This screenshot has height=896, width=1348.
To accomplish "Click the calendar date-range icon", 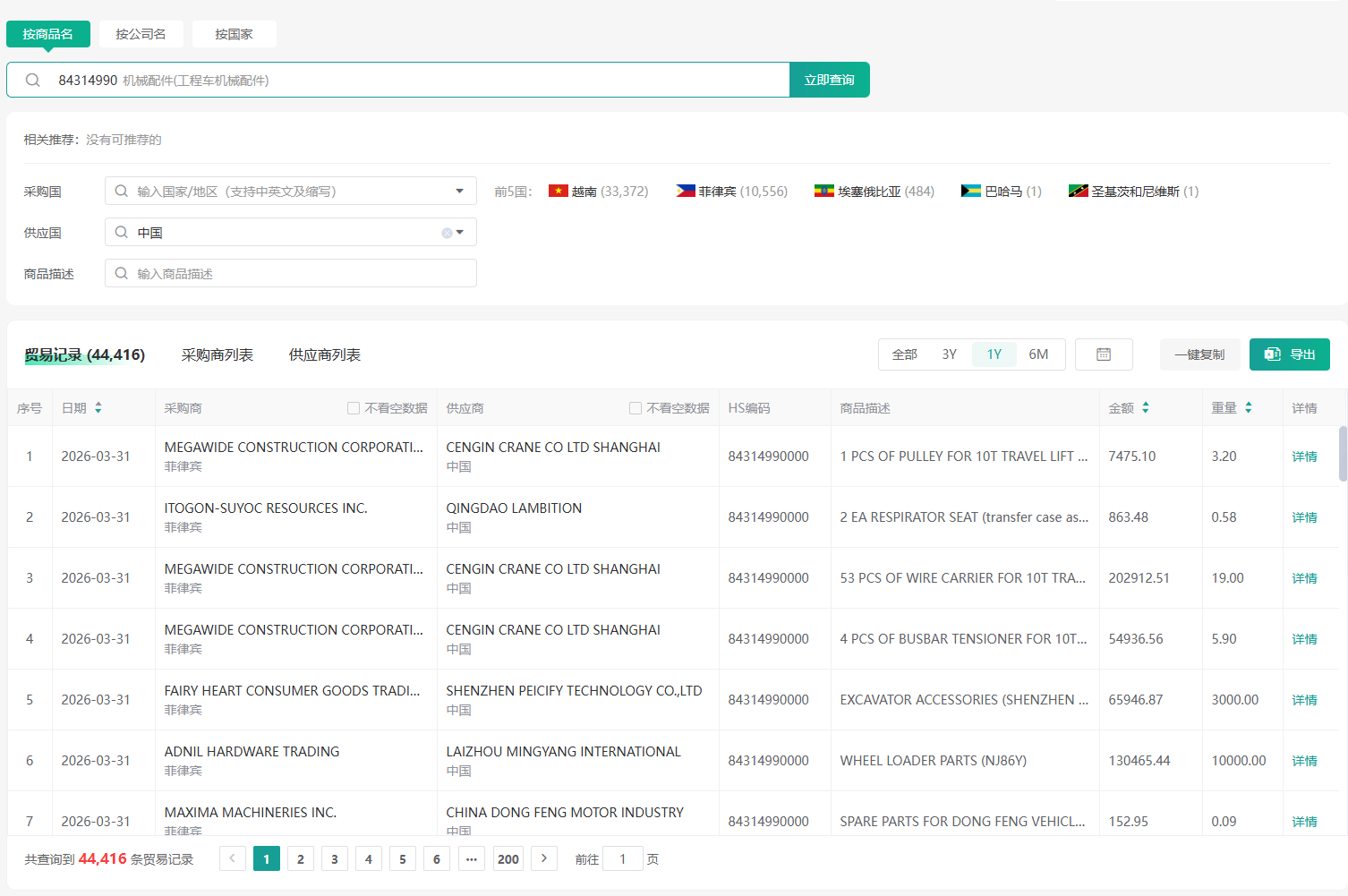I will (x=1104, y=354).
